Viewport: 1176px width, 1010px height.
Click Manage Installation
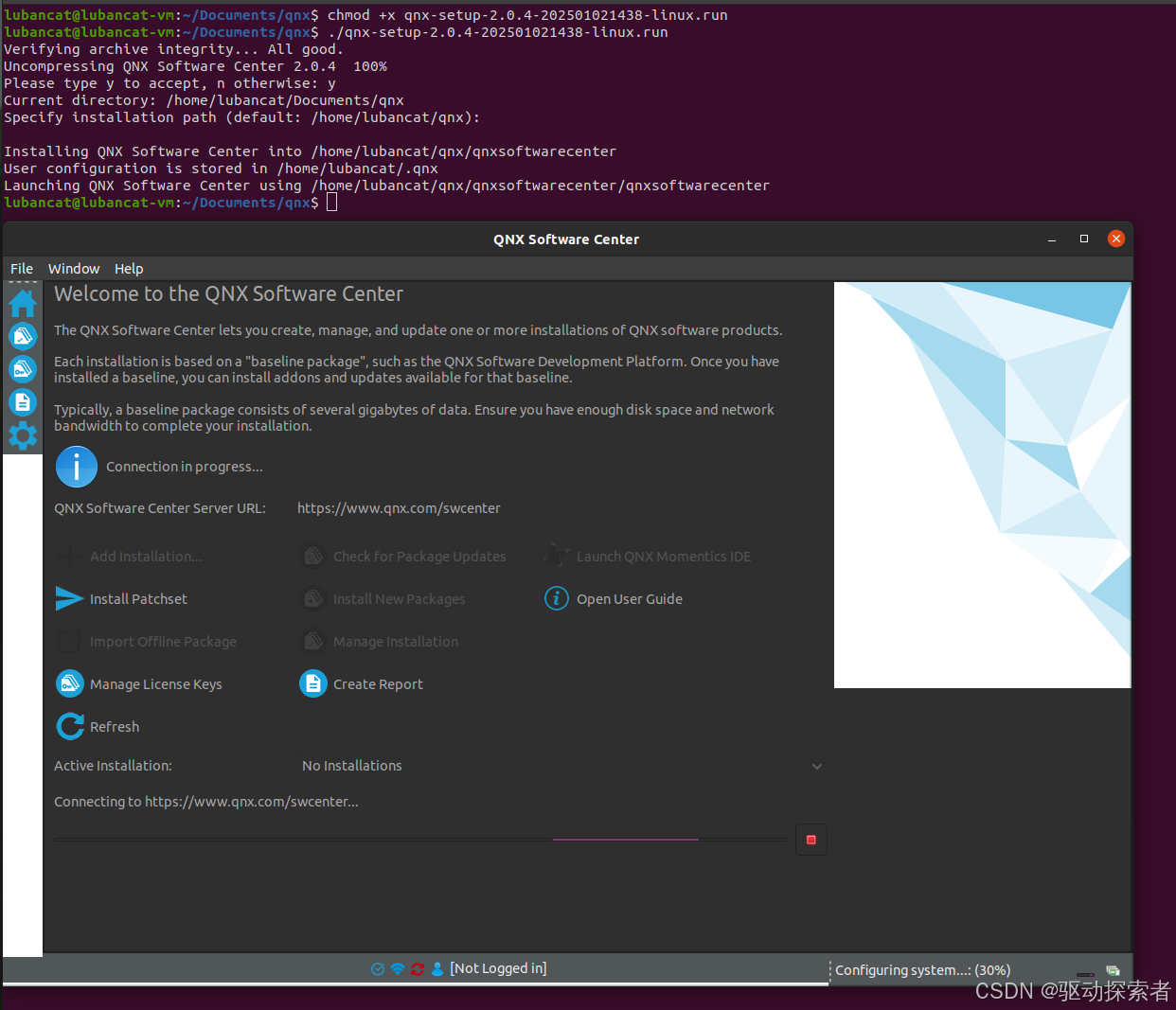(380, 642)
